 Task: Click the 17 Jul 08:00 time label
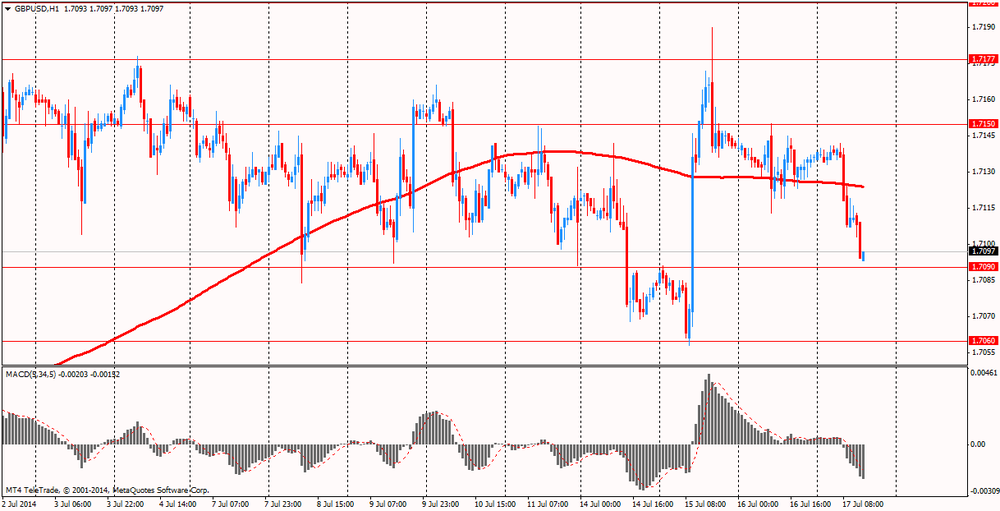tap(861, 504)
